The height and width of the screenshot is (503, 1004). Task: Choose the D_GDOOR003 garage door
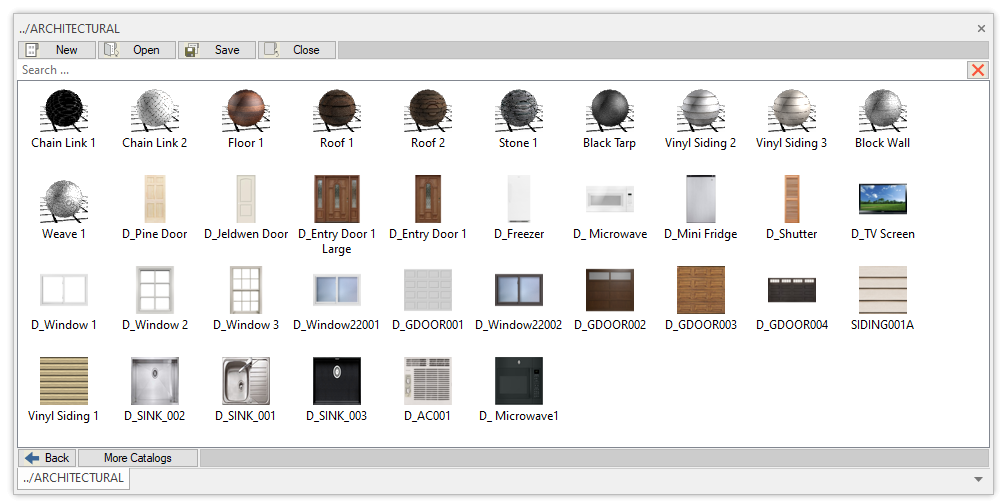(x=701, y=291)
